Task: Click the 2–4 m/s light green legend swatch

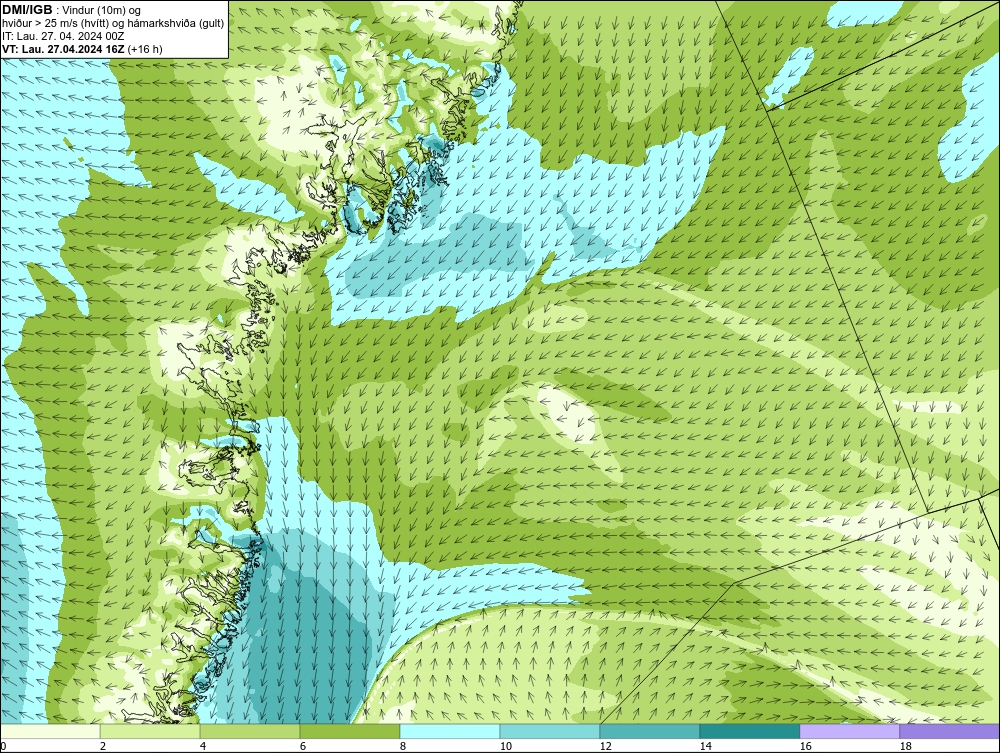Action: pos(150,731)
